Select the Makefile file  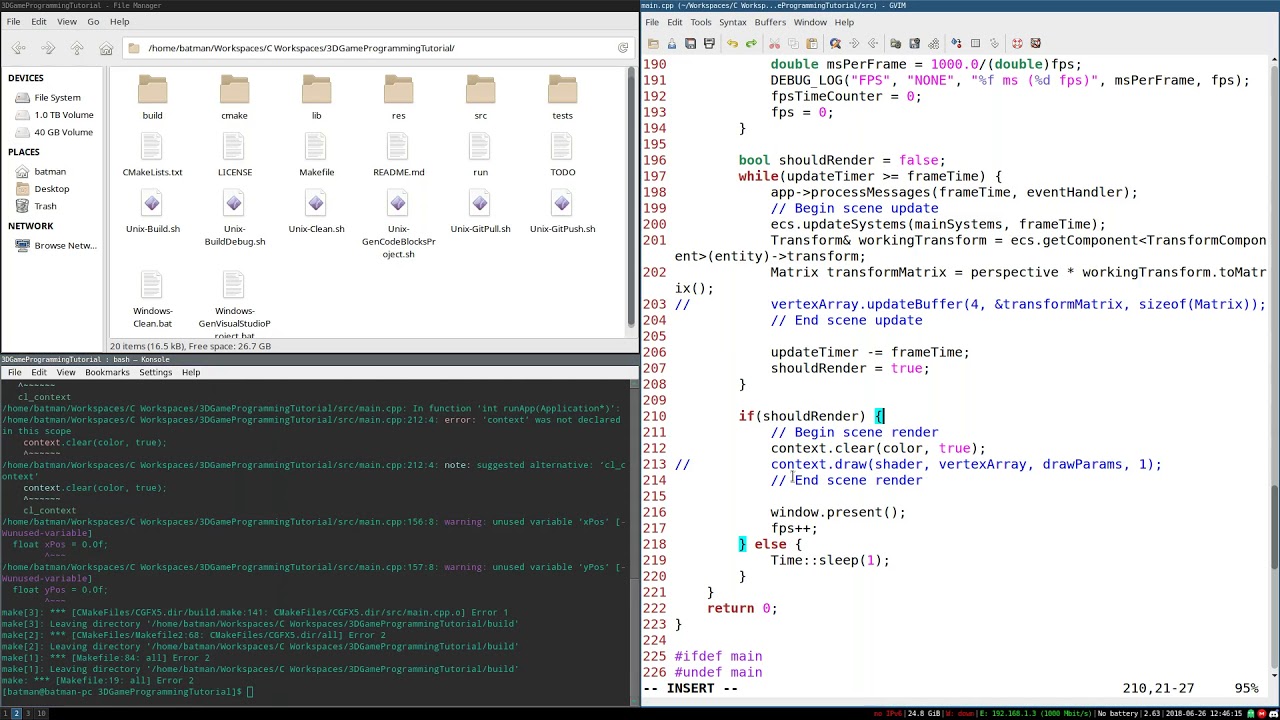point(316,155)
